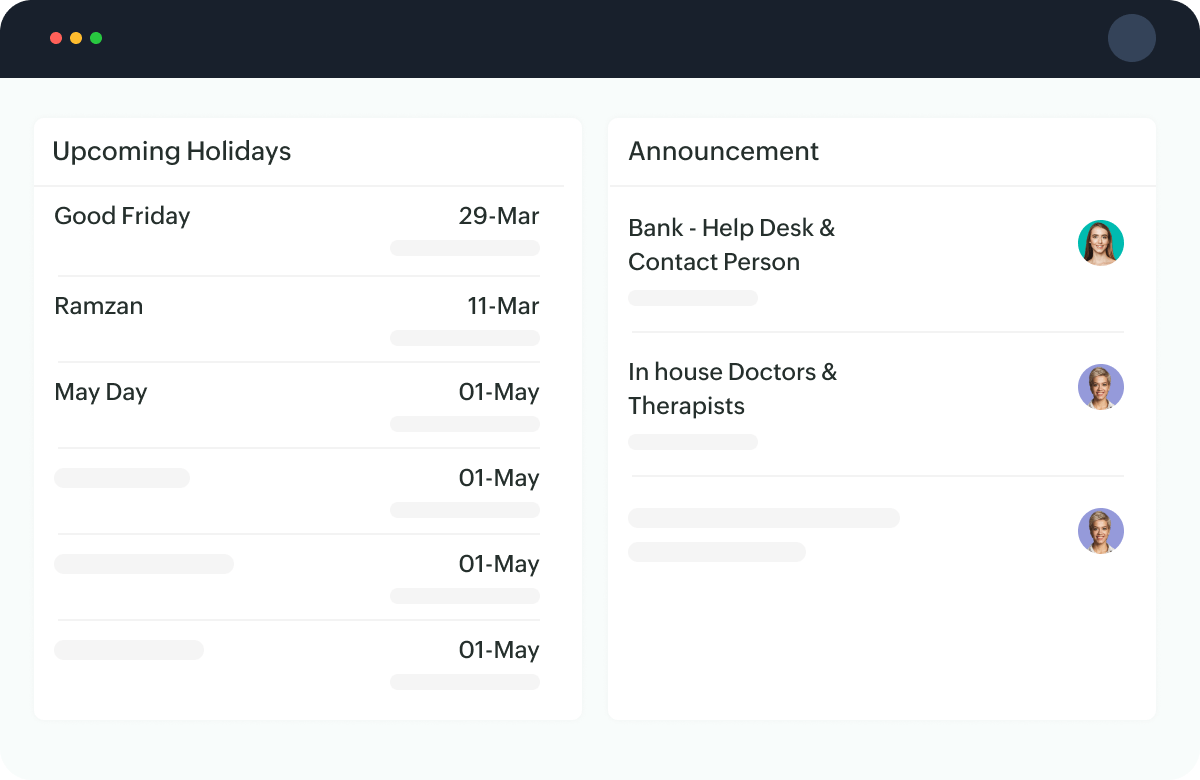
Task: Open the Good Friday holiday entry
Action: point(122,216)
